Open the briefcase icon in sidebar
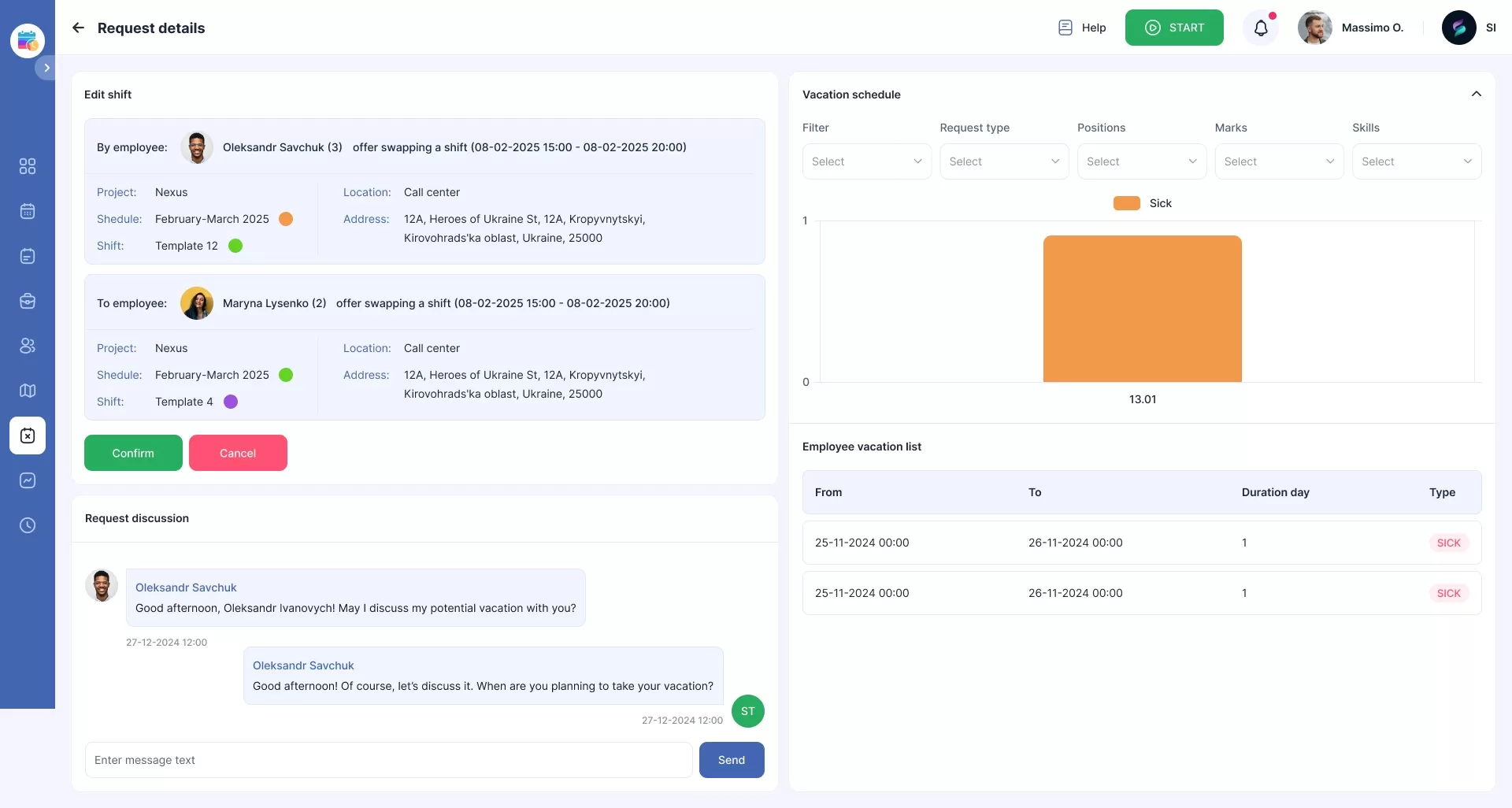1512x808 pixels. point(28,301)
